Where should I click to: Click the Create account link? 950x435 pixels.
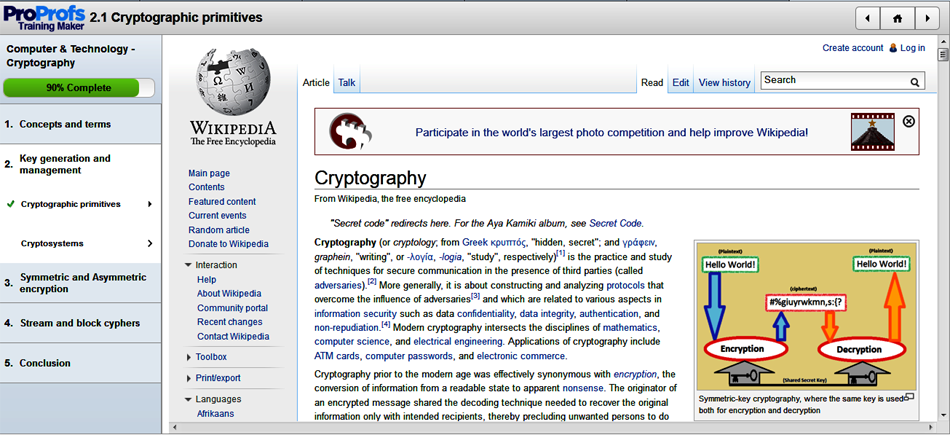[852, 48]
